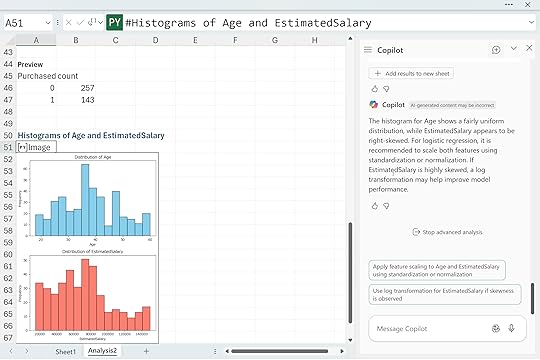Click the tab bar splitter dots handle
540x360 pixels.
(215, 351)
